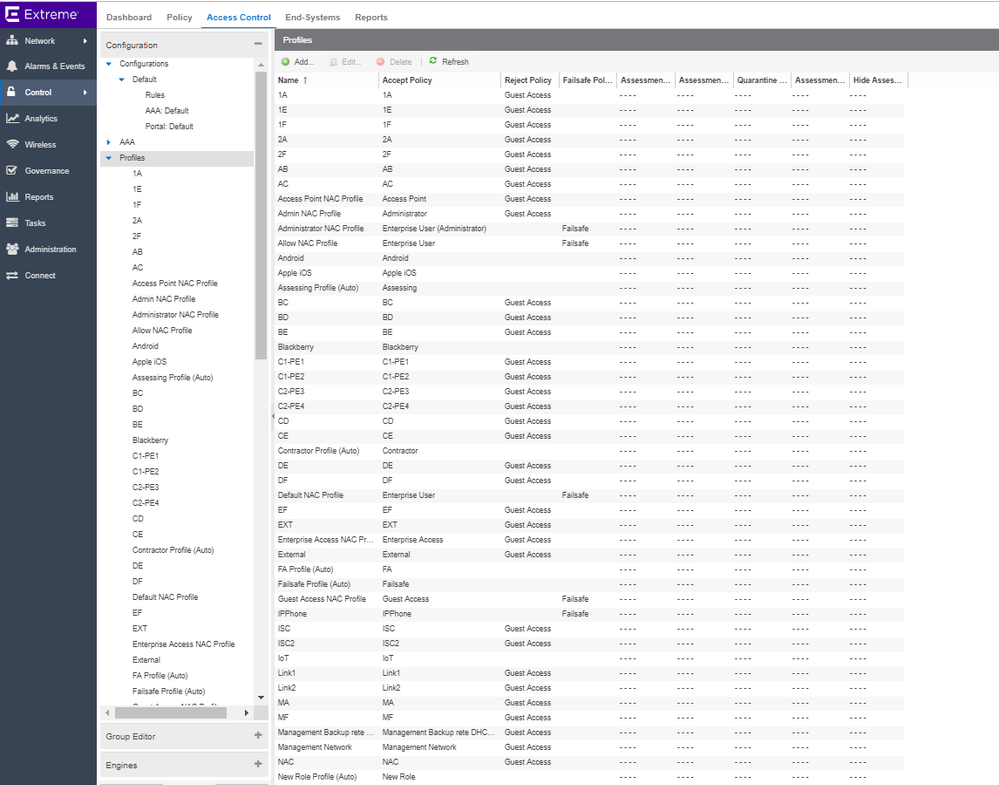Collapse the Configuration panel with minus
999x785 pixels.
[x=258, y=45]
